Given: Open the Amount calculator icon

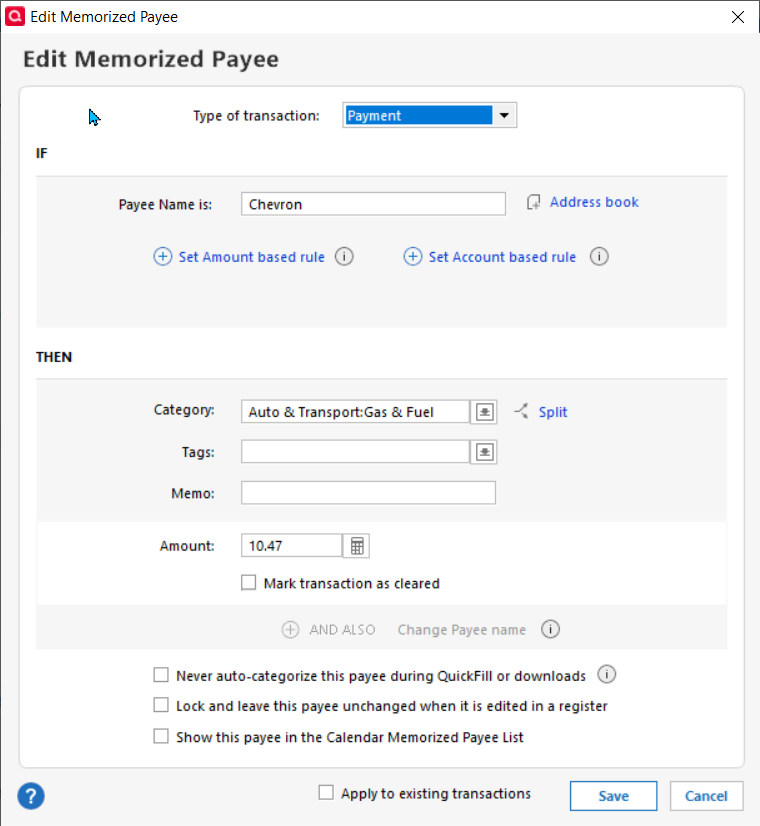Looking at the screenshot, I should pyautogui.click(x=357, y=546).
